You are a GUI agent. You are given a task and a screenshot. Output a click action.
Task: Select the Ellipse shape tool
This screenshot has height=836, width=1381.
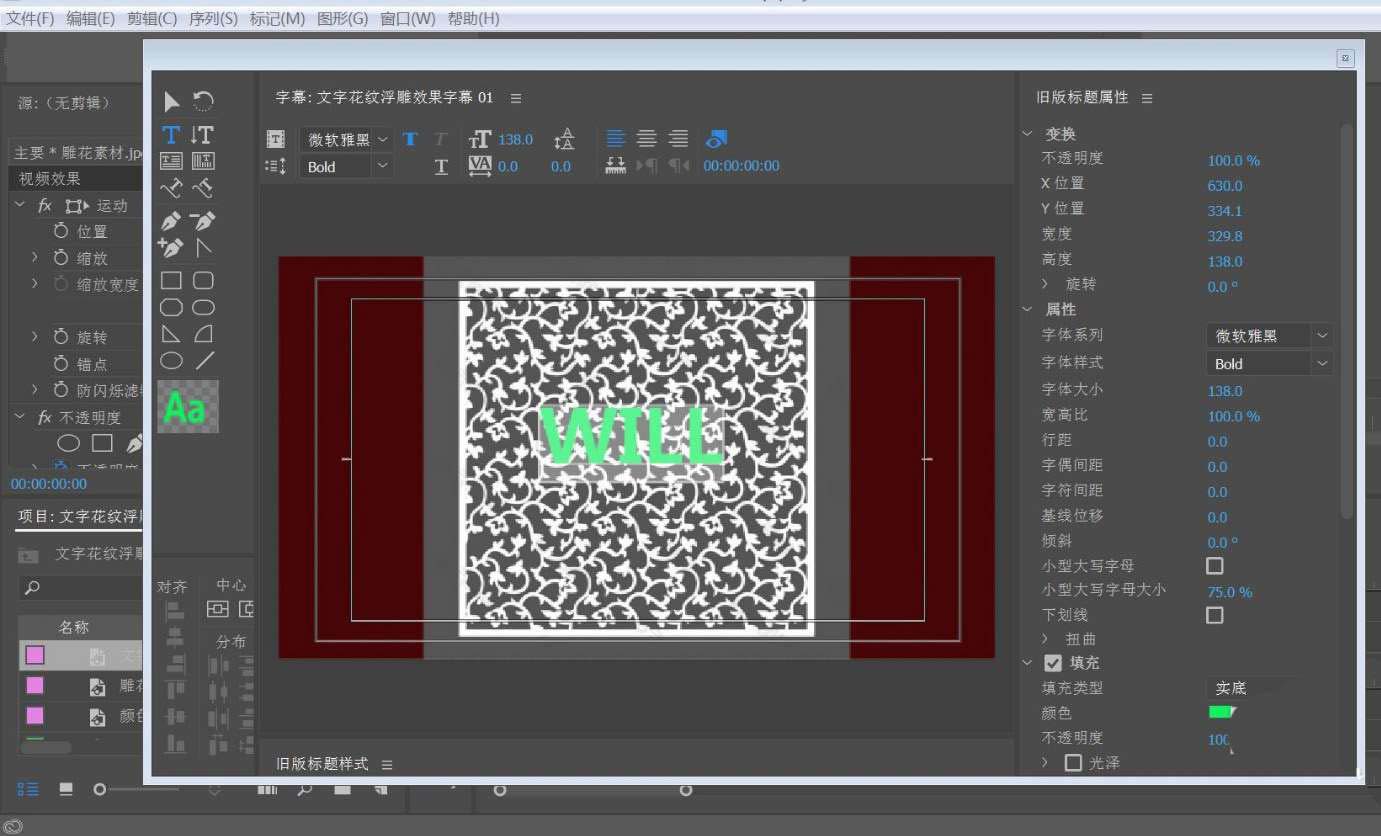172,361
